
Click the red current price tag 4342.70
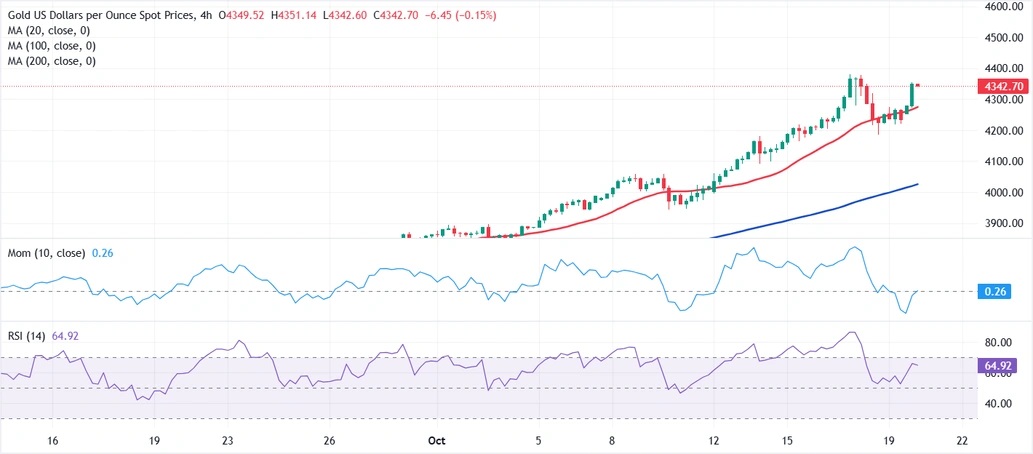[1003, 87]
